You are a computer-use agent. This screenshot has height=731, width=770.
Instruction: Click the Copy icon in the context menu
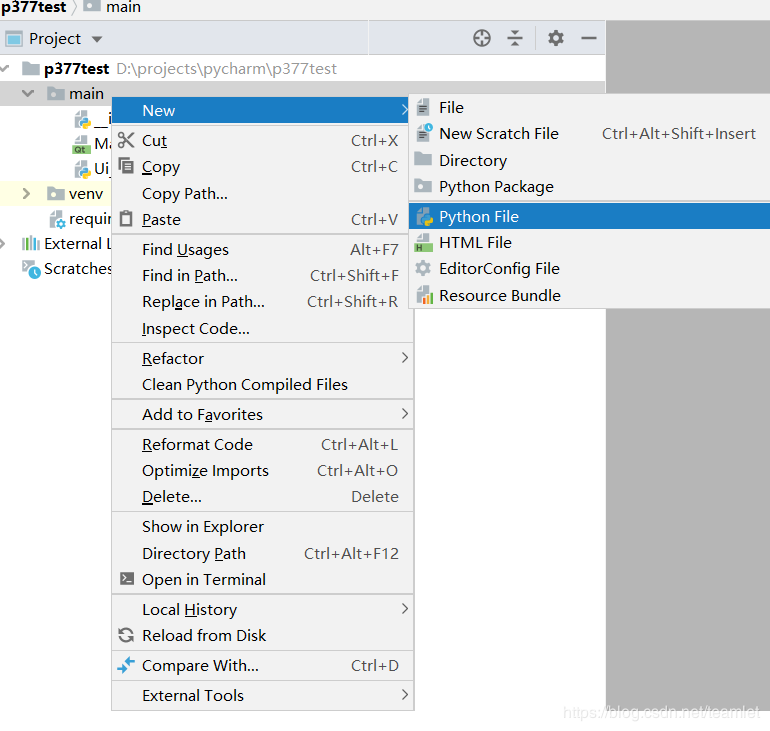126,166
